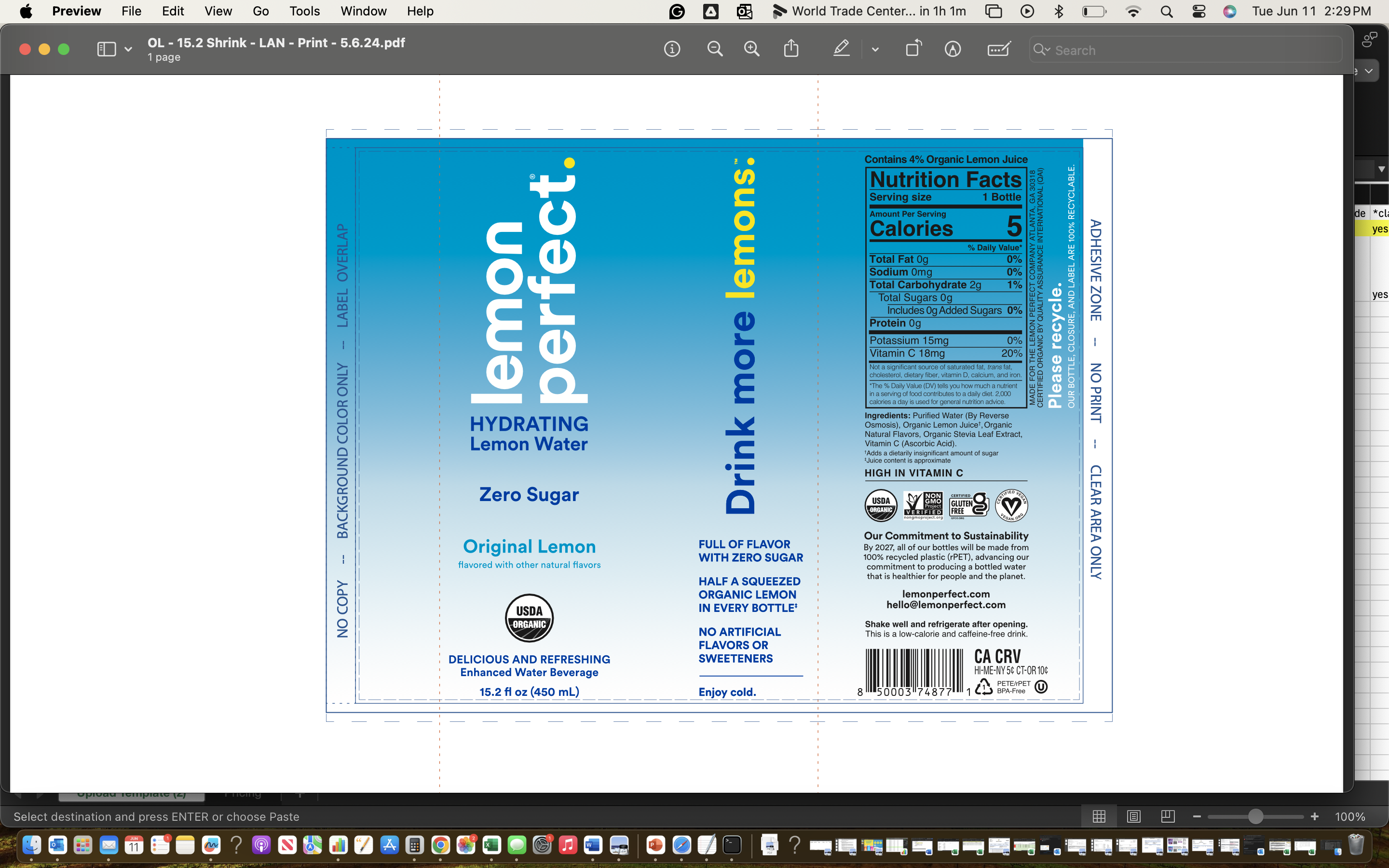
Task: Open Control Center from menu bar
Action: pos(1198,12)
